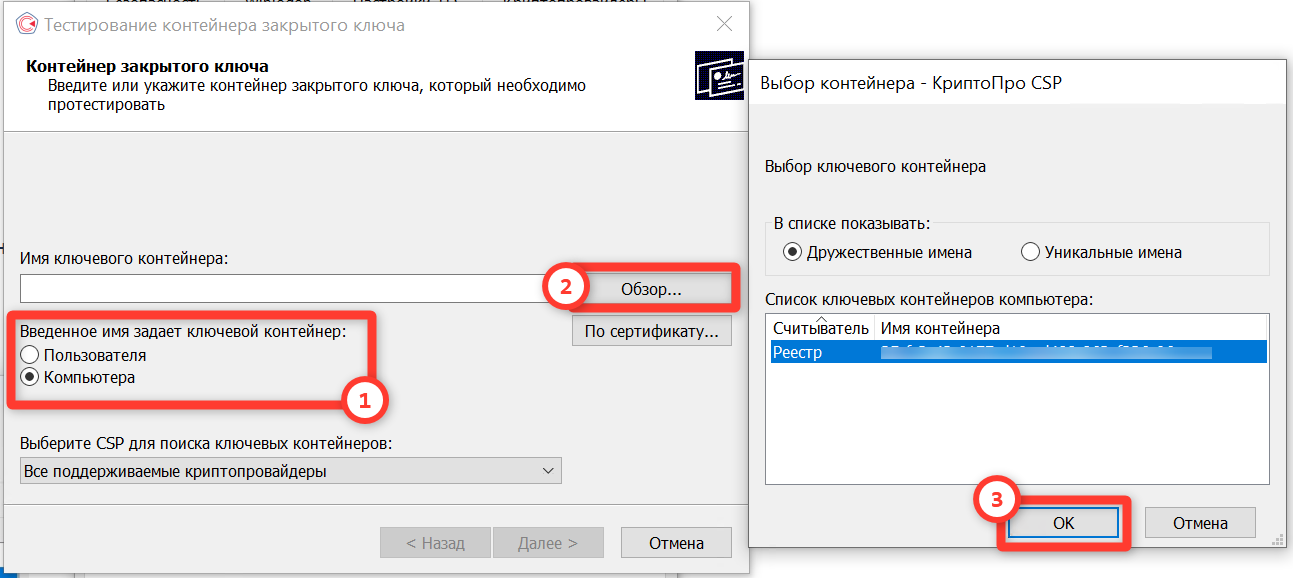Sort by the Имя контейнера column header
Viewport: 1293px width, 578px height.
coord(1071,328)
